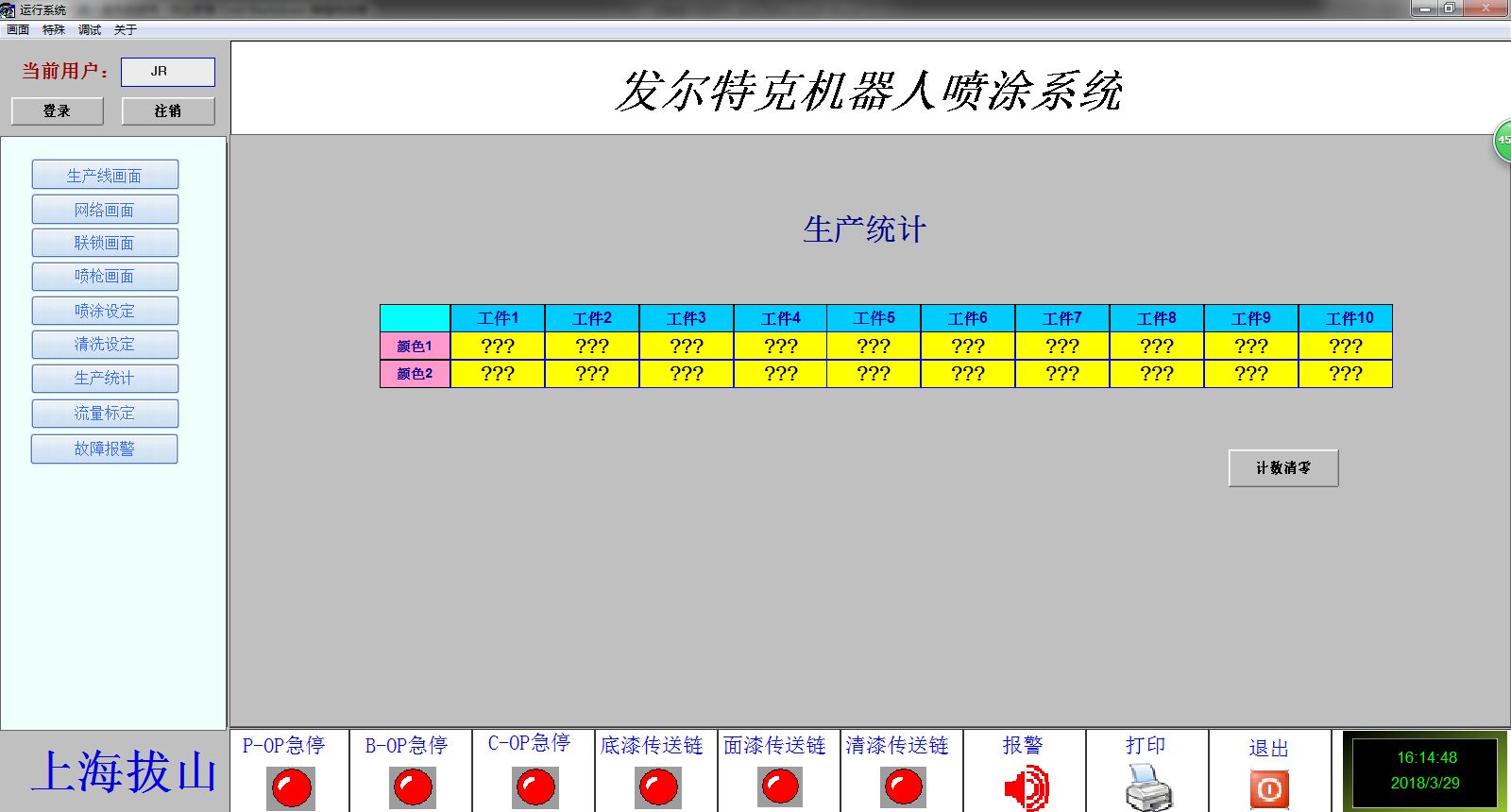Click the 工件2 column header
The width and height of the screenshot is (1511, 812).
pyautogui.click(x=592, y=318)
